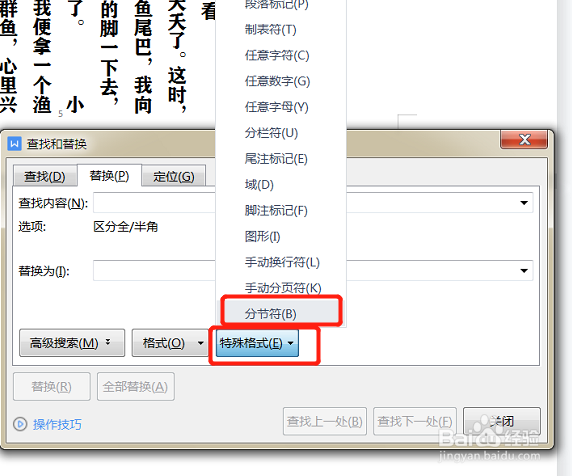The height and width of the screenshot is (476, 572).
Task: Click 查找上一处(B) button
Action: click(325, 422)
